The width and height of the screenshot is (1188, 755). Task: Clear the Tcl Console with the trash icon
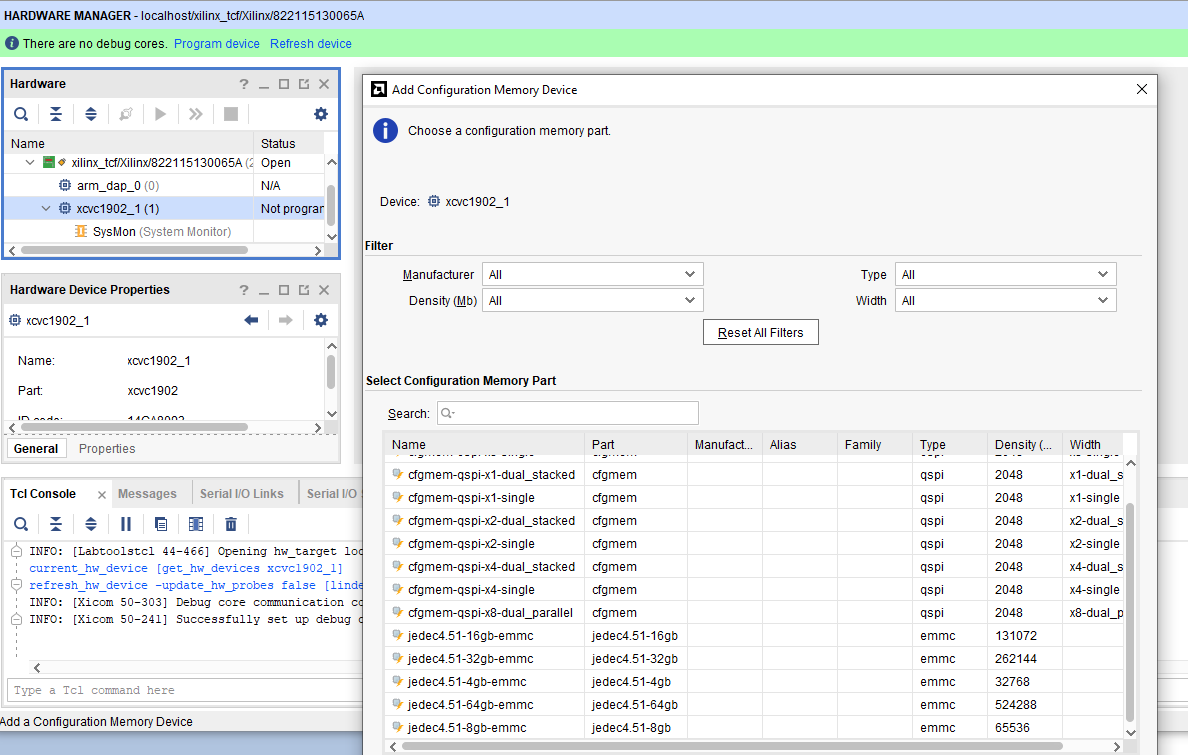click(x=231, y=523)
